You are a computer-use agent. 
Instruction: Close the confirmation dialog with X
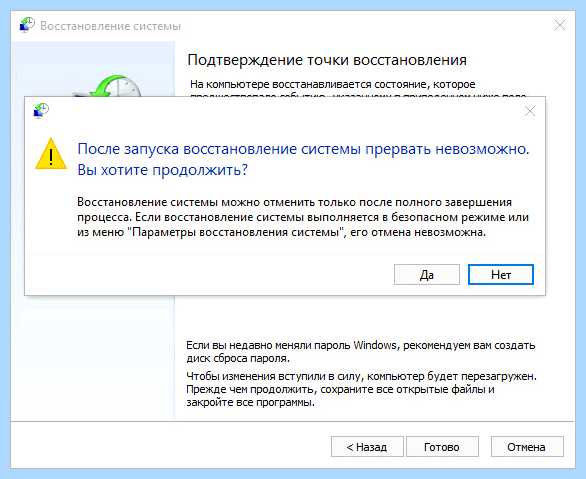[530, 111]
